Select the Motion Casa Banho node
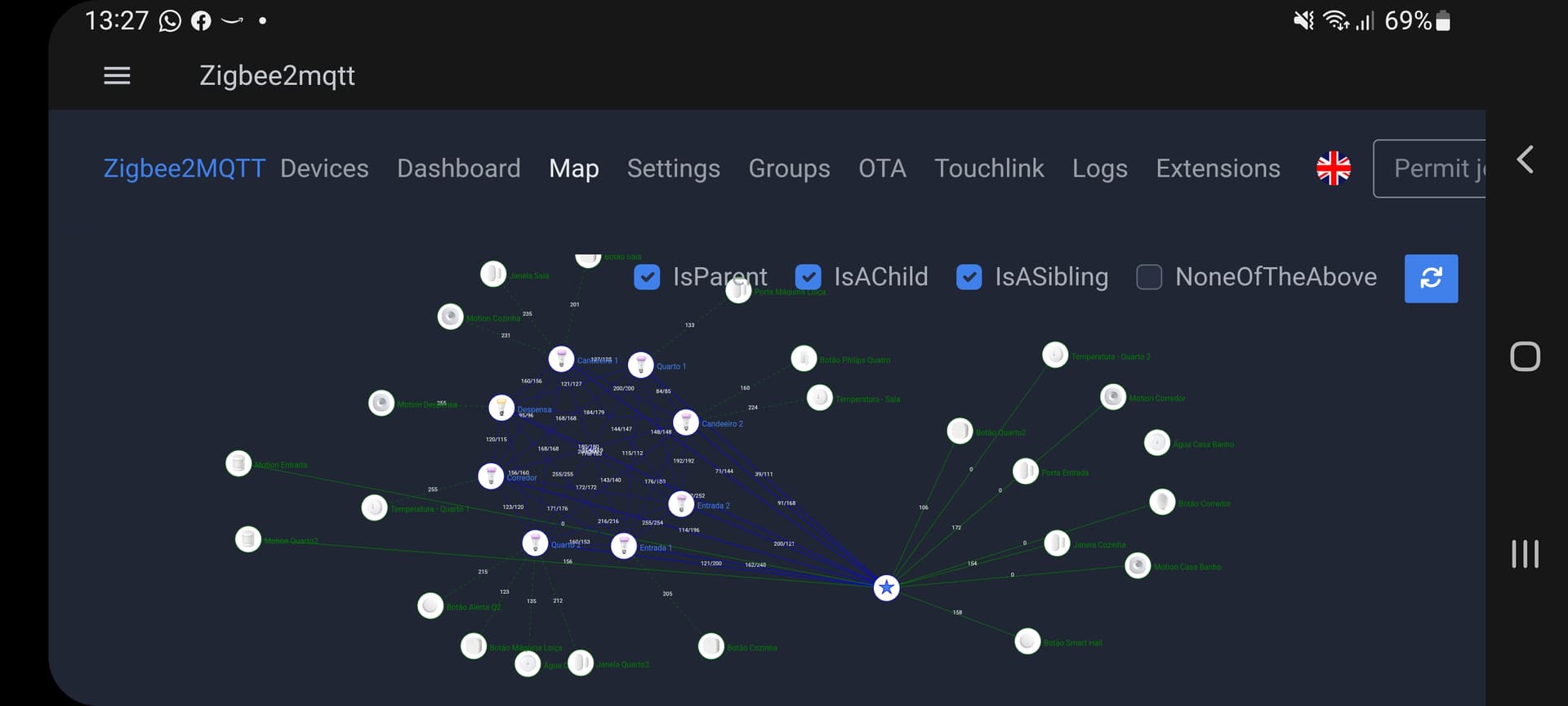Screen dimensions: 1568x706 tap(1138, 565)
